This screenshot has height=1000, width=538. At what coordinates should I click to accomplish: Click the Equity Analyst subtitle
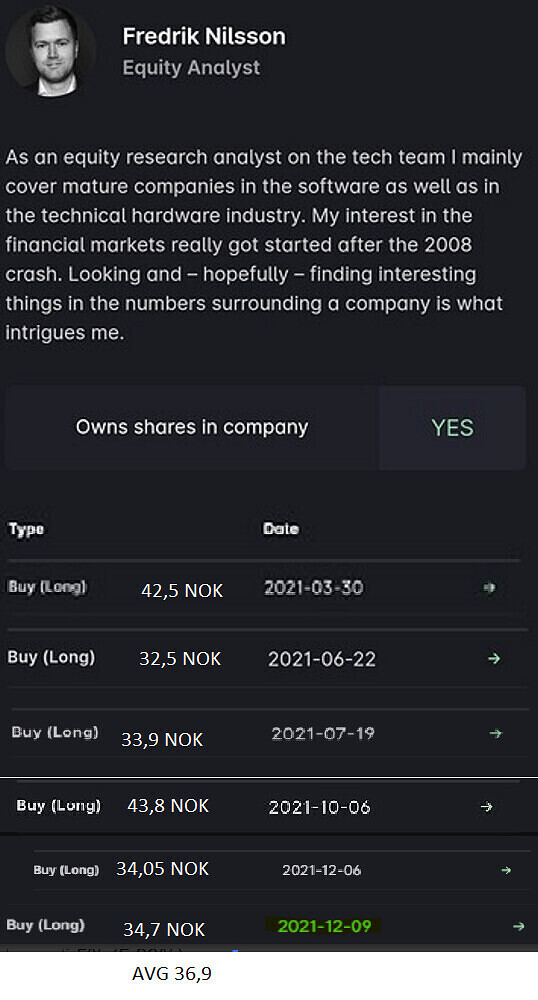(191, 68)
